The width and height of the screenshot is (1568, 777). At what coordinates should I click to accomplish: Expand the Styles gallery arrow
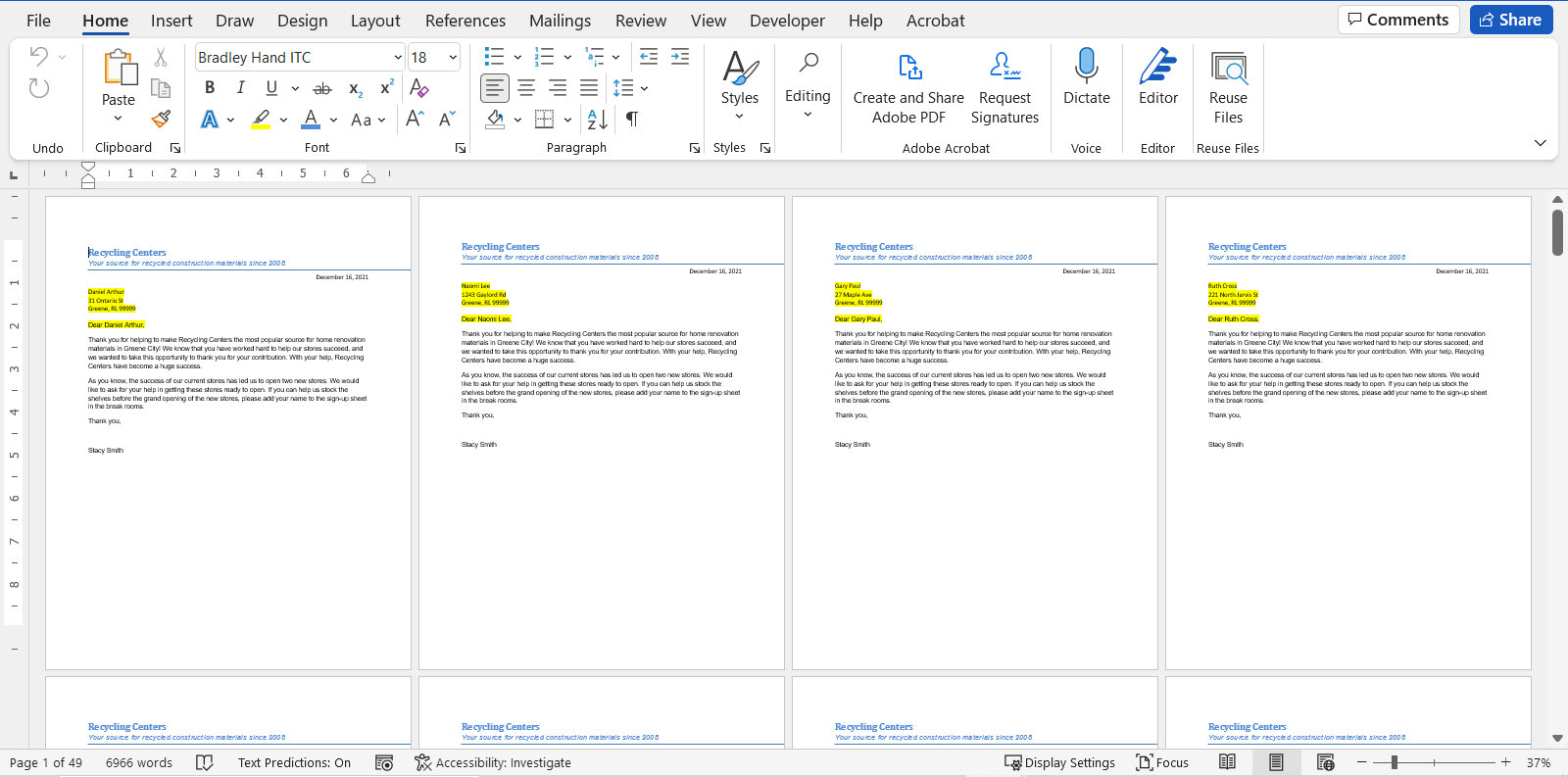[740, 116]
